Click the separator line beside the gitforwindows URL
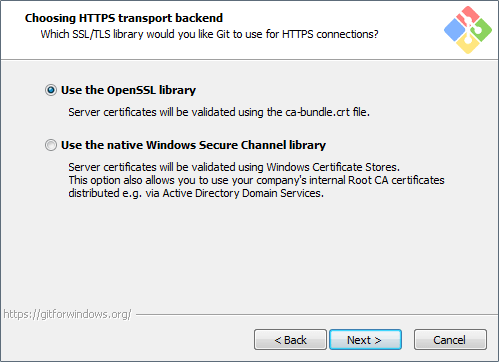This screenshot has width=499, height=362. point(317,314)
